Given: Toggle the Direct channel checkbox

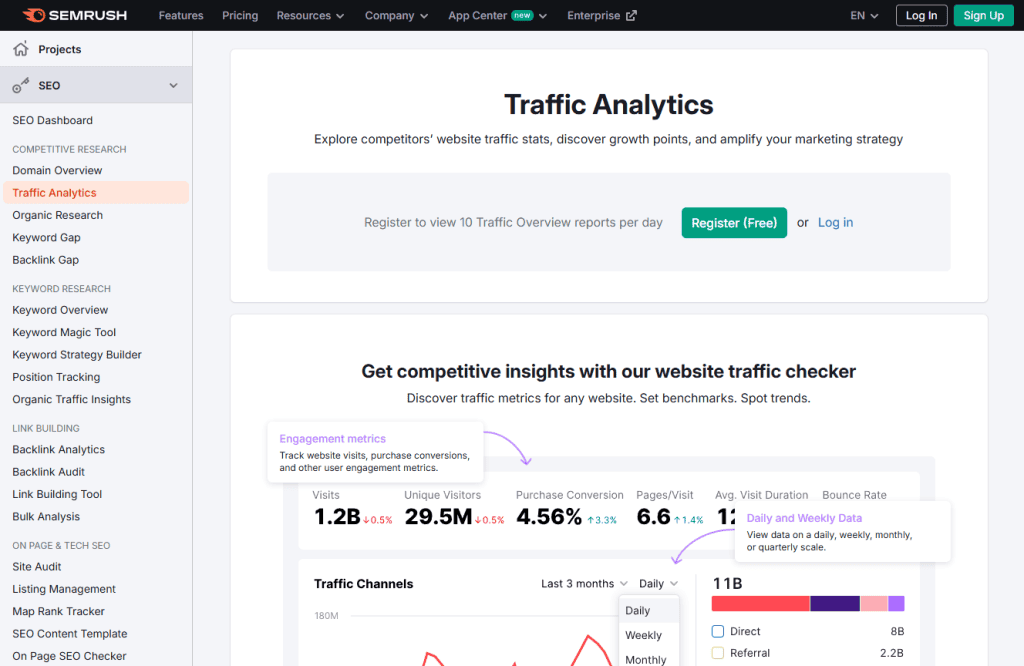Looking at the screenshot, I should click(x=717, y=631).
